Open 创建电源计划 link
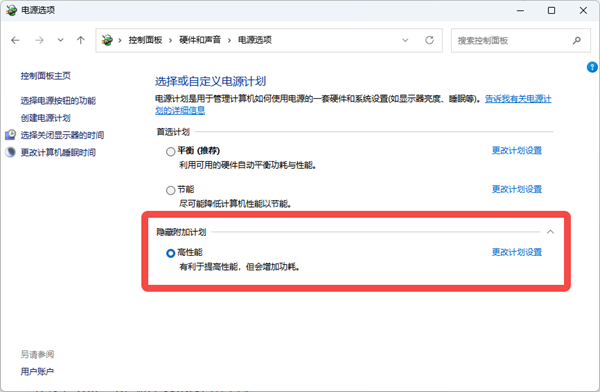Screen dimensions: 600x392 (x=46, y=118)
